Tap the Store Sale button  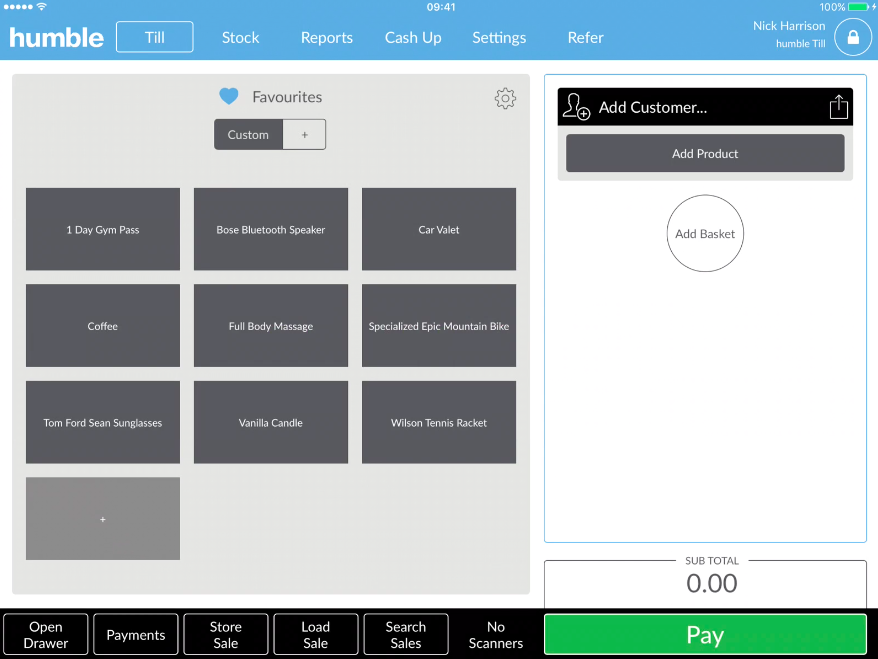(226, 634)
